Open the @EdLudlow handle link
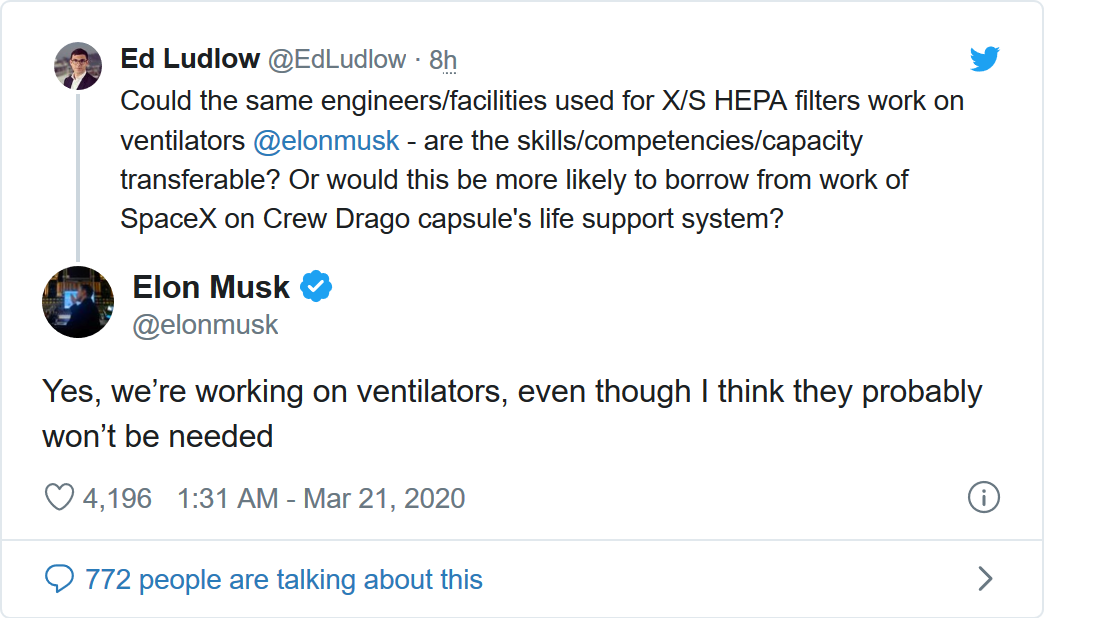Image resolution: width=1100 pixels, height=618 pixels. (x=336, y=60)
